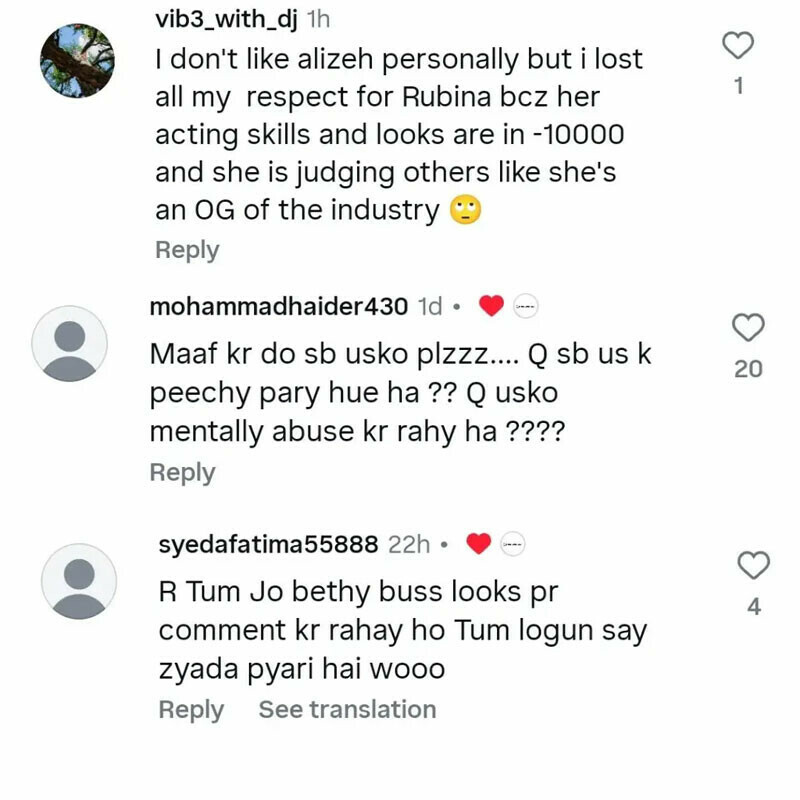The image size is (800, 800).
Task: Tap the red heart beside mohammadhaider430
Action: point(491,307)
